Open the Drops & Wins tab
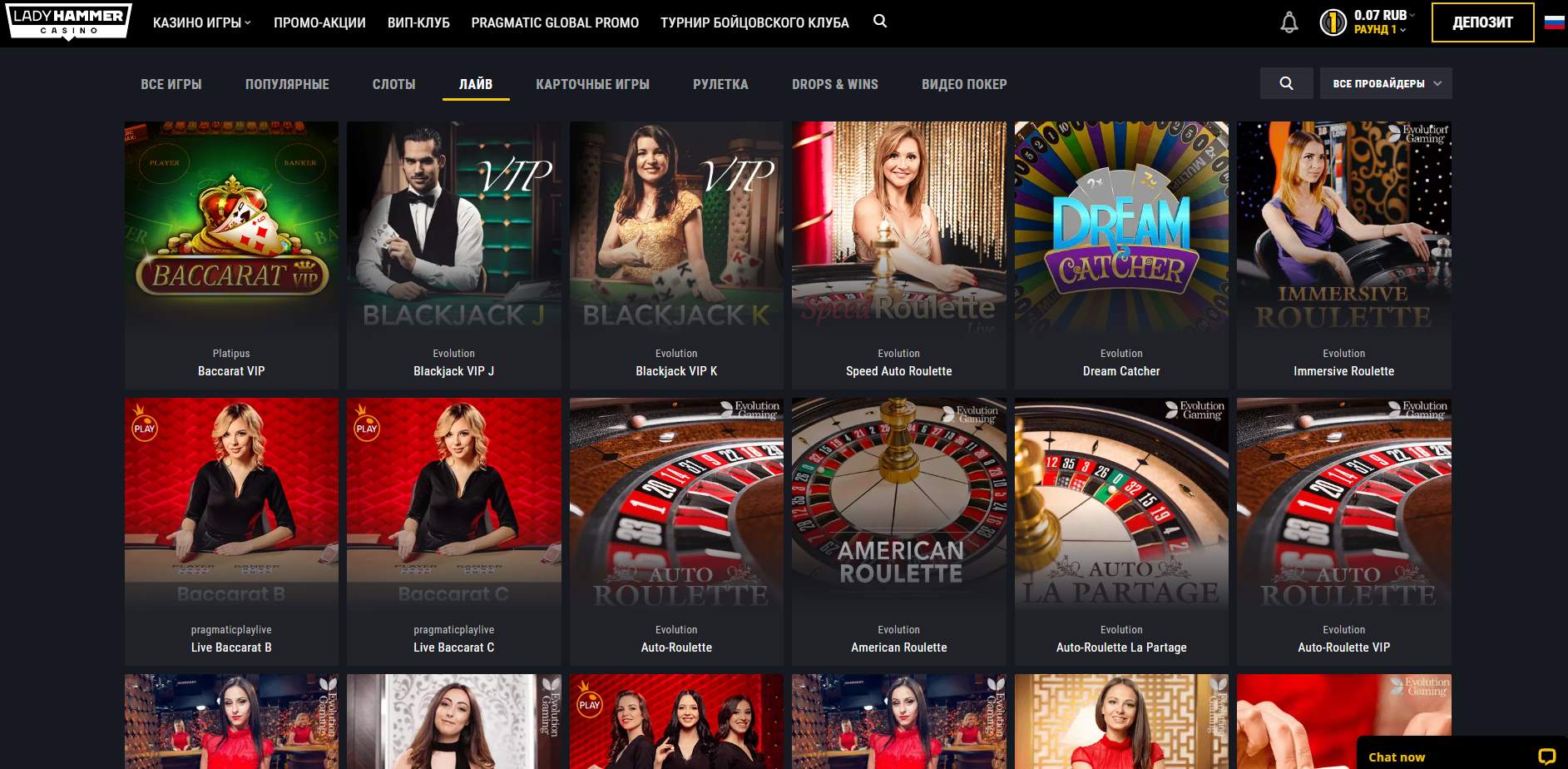The image size is (1568, 769). [834, 84]
